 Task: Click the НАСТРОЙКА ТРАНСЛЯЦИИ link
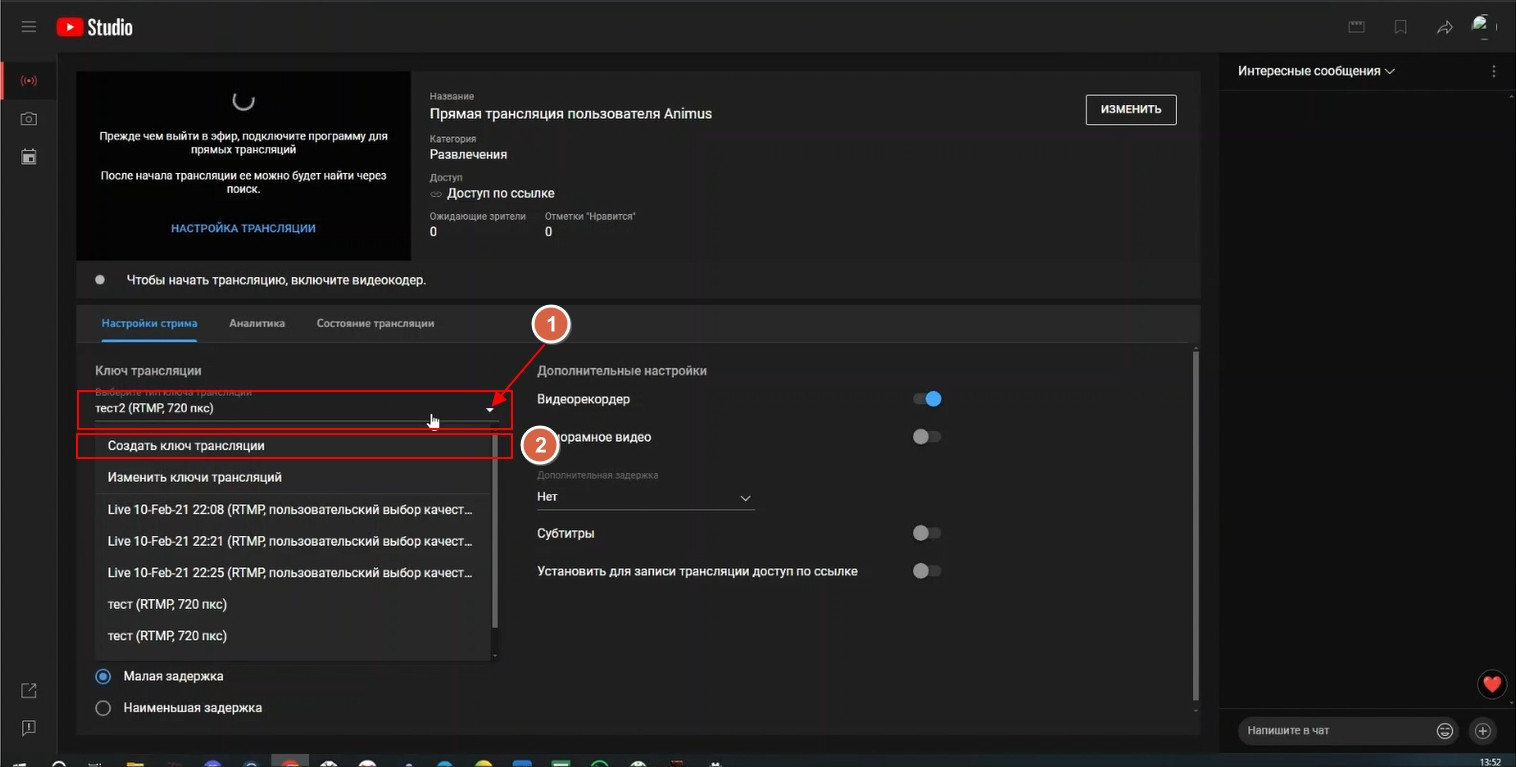243,229
